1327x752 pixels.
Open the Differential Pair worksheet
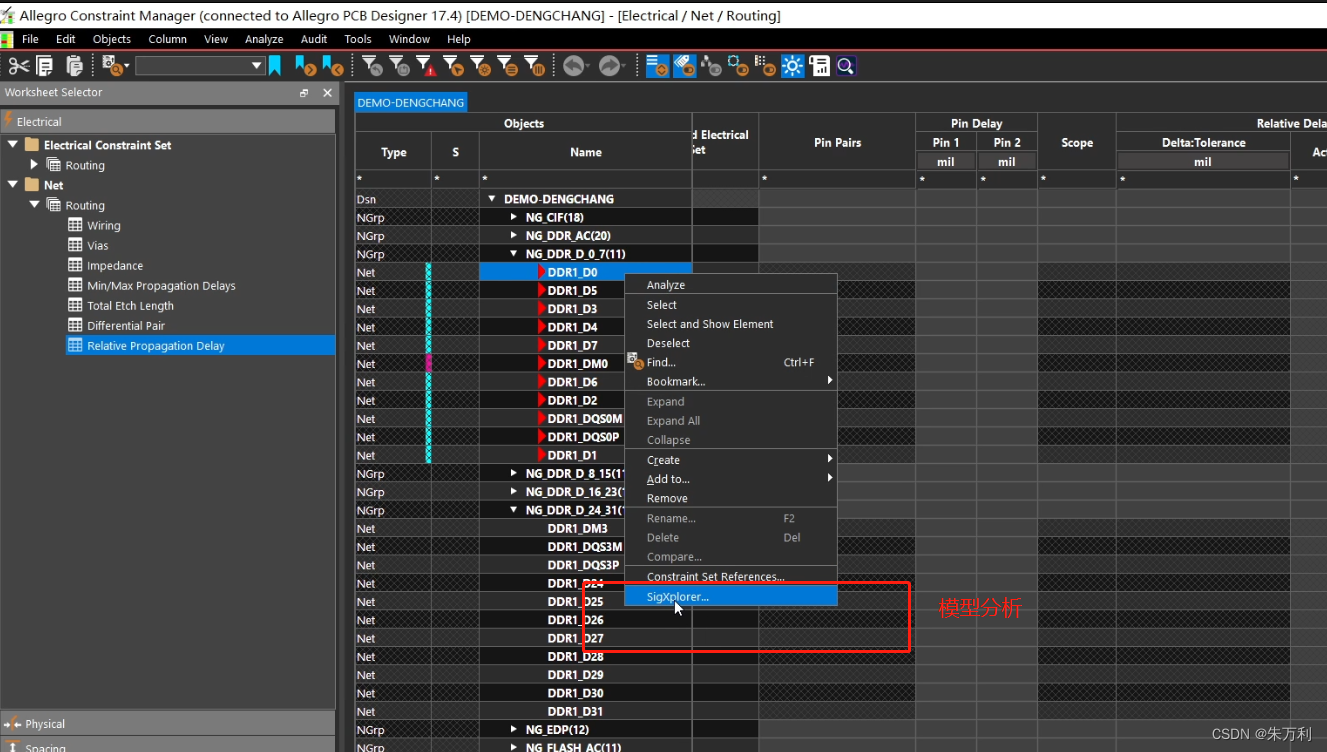click(x=126, y=325)
